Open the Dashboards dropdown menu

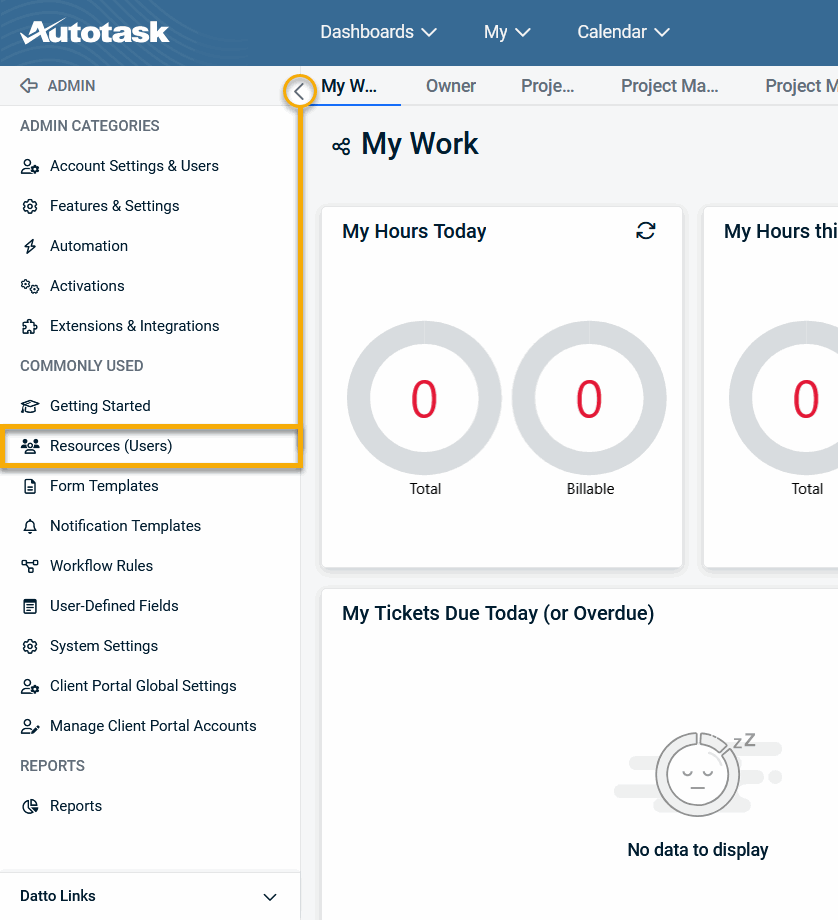click(x=379, y=32)
